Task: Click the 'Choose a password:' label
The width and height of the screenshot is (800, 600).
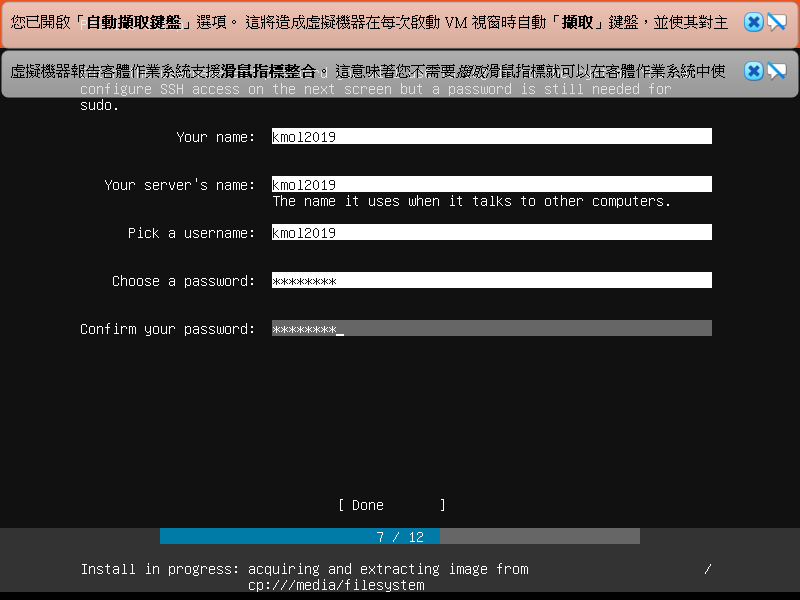Action: click(x=183, y=281)
